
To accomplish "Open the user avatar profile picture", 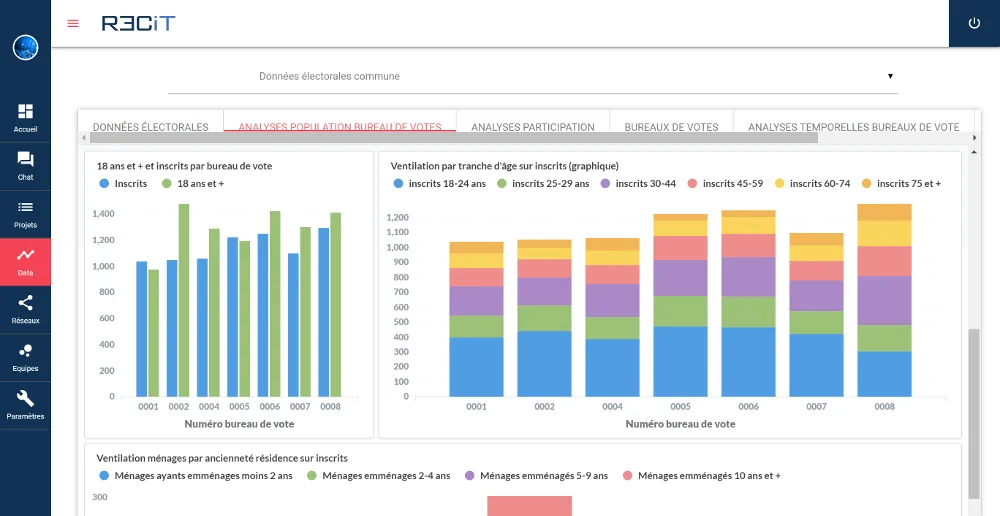I will [x=26, y=47].
